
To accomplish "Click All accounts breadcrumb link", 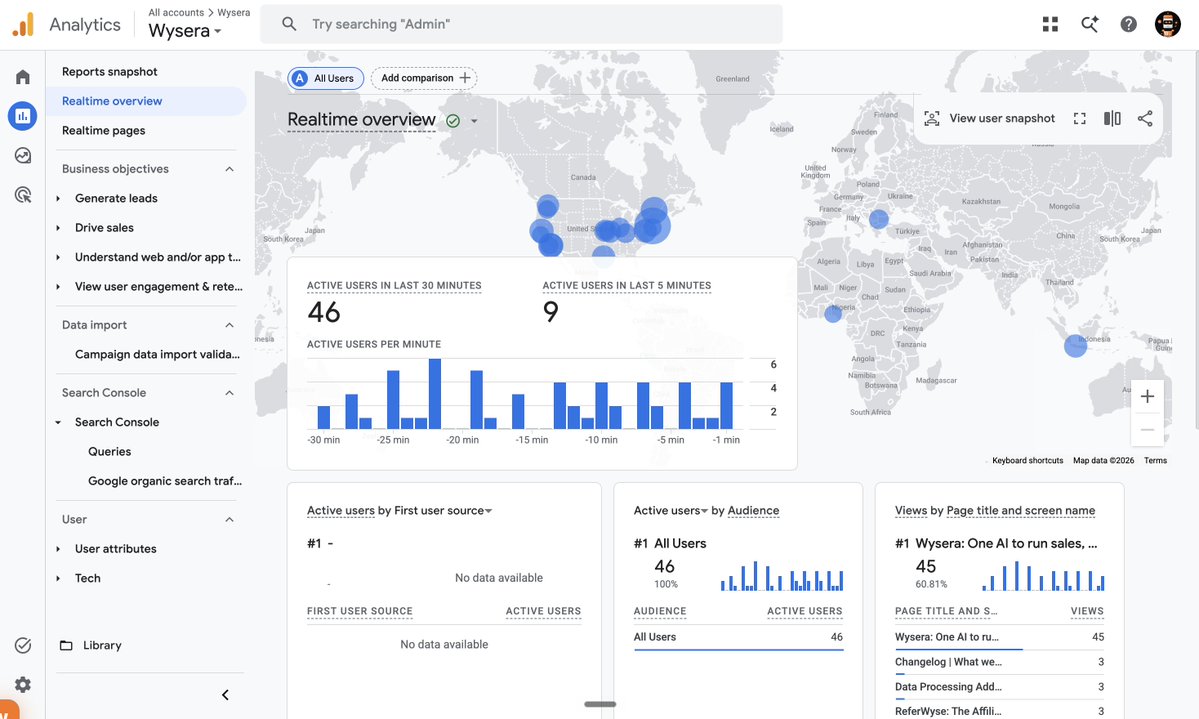I will point(176,12).
